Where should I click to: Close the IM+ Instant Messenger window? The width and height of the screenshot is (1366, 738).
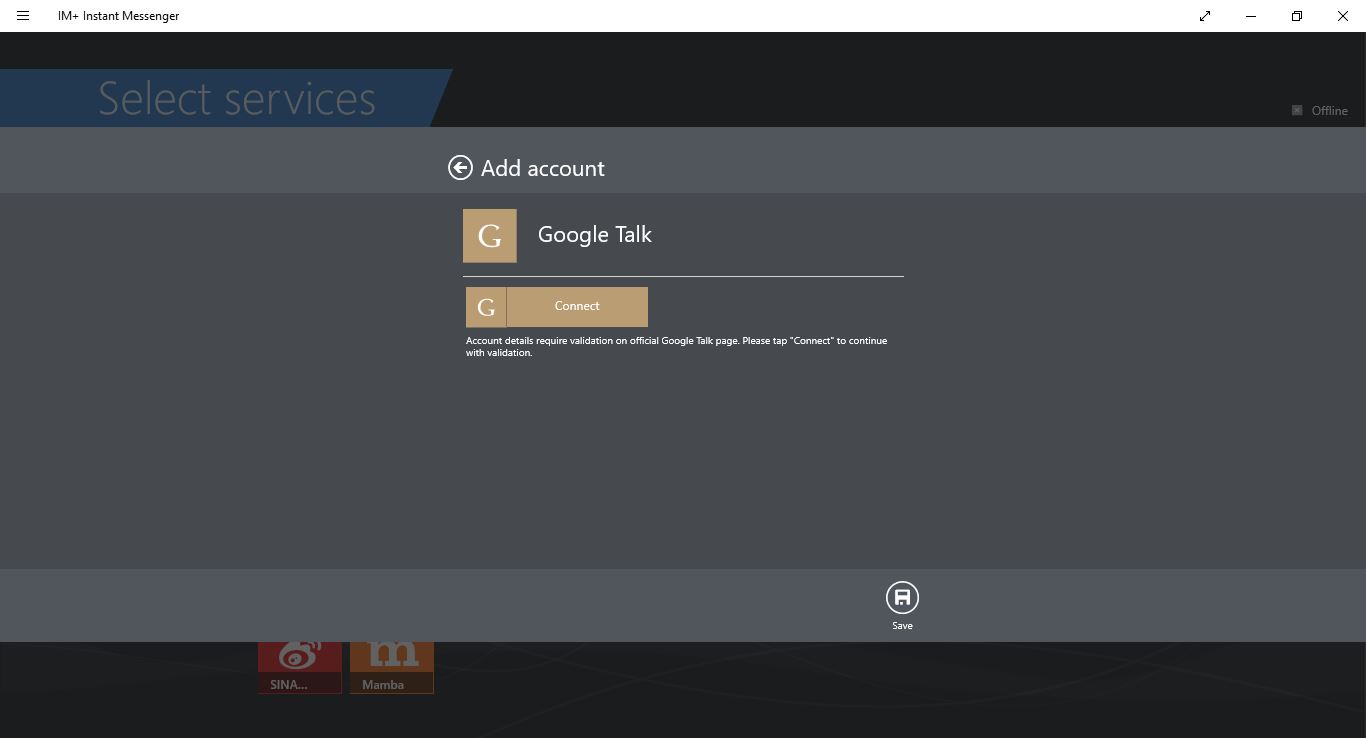tap(1343, 16)
